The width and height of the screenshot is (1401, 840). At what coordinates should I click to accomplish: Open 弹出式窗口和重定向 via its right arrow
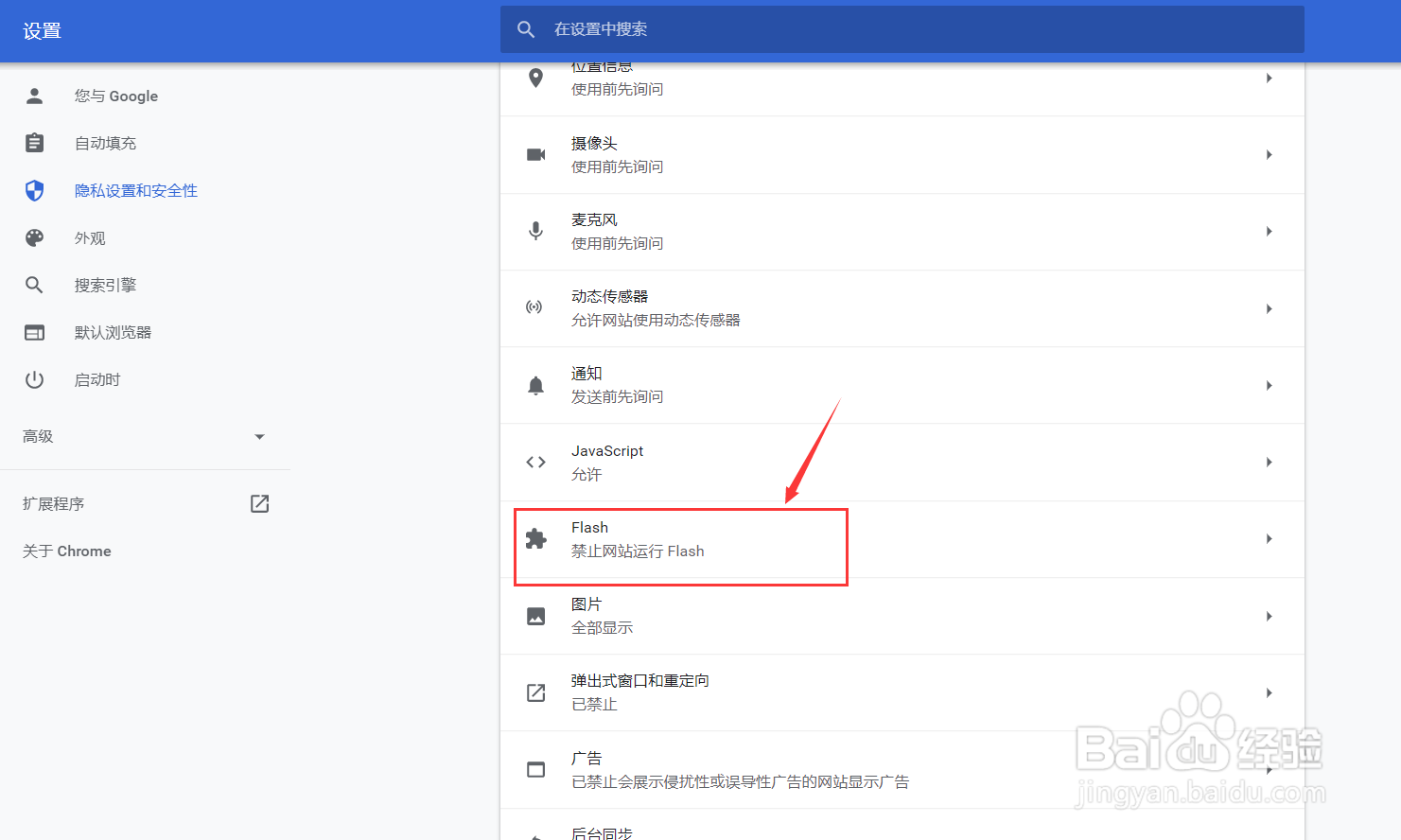pos(1269,692)
